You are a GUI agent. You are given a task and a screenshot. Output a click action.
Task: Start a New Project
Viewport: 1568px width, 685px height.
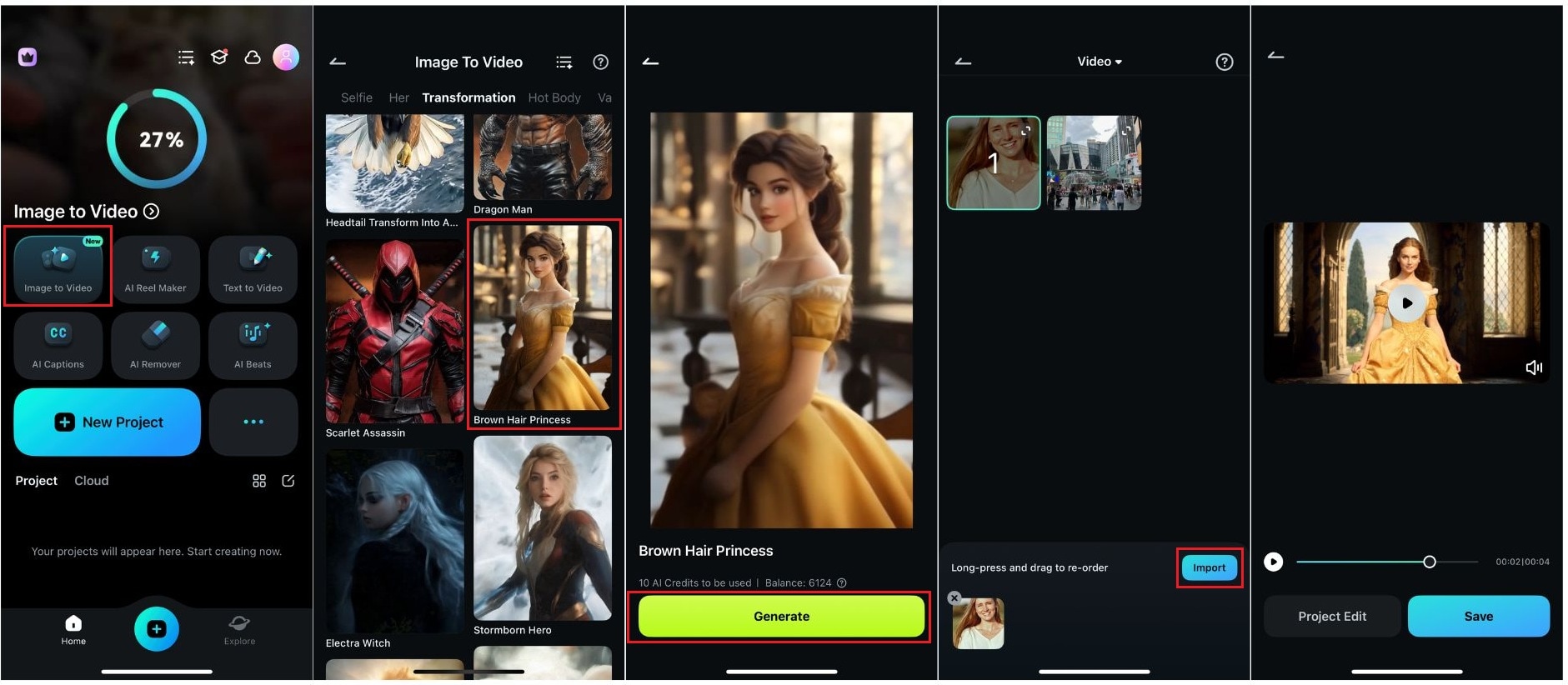108,422
